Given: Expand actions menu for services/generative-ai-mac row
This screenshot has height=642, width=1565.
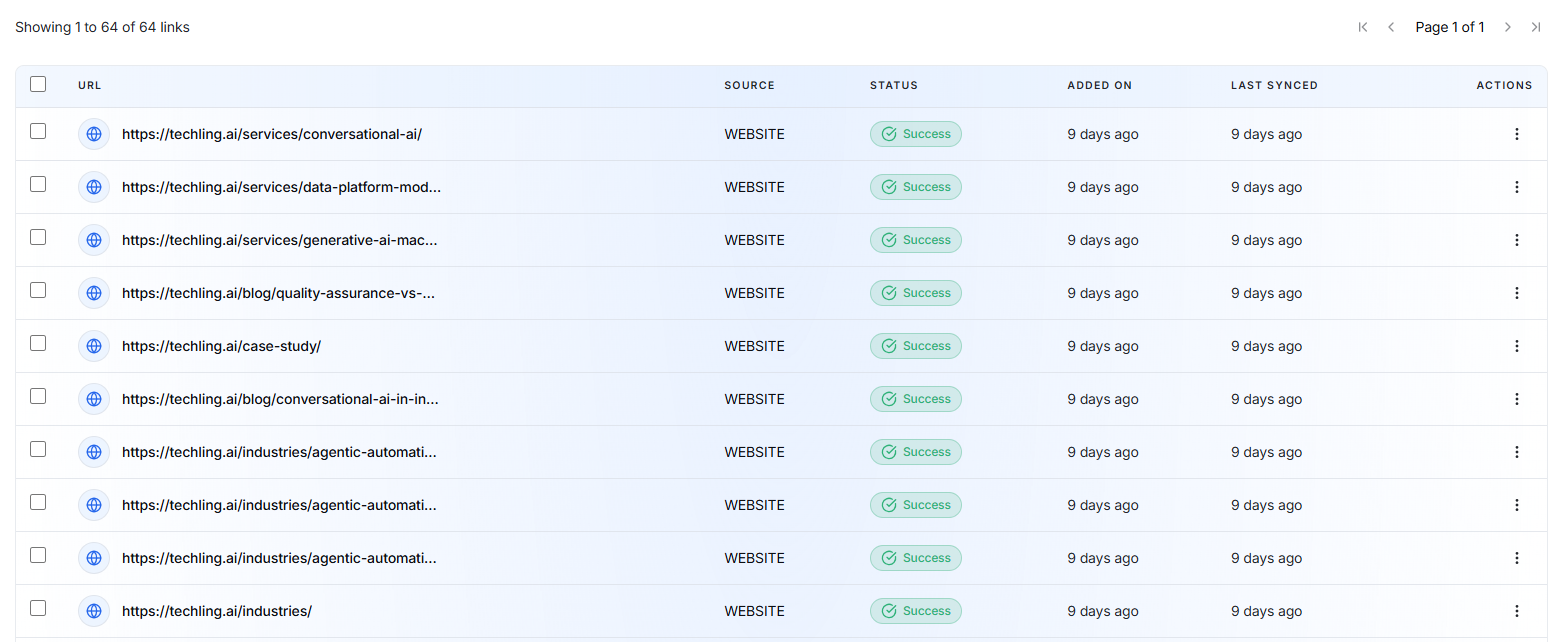Looking at the screenshot, I should click(1517, 240).
